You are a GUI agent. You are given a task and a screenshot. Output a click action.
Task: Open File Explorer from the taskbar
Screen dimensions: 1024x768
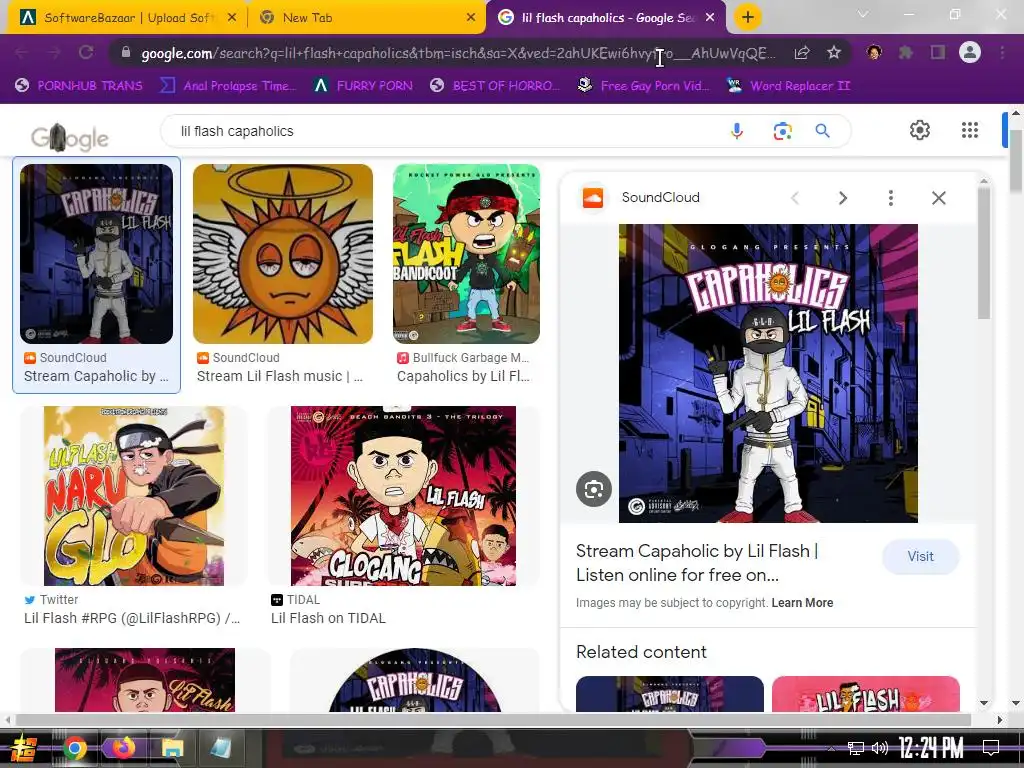[x=172, y=748]
